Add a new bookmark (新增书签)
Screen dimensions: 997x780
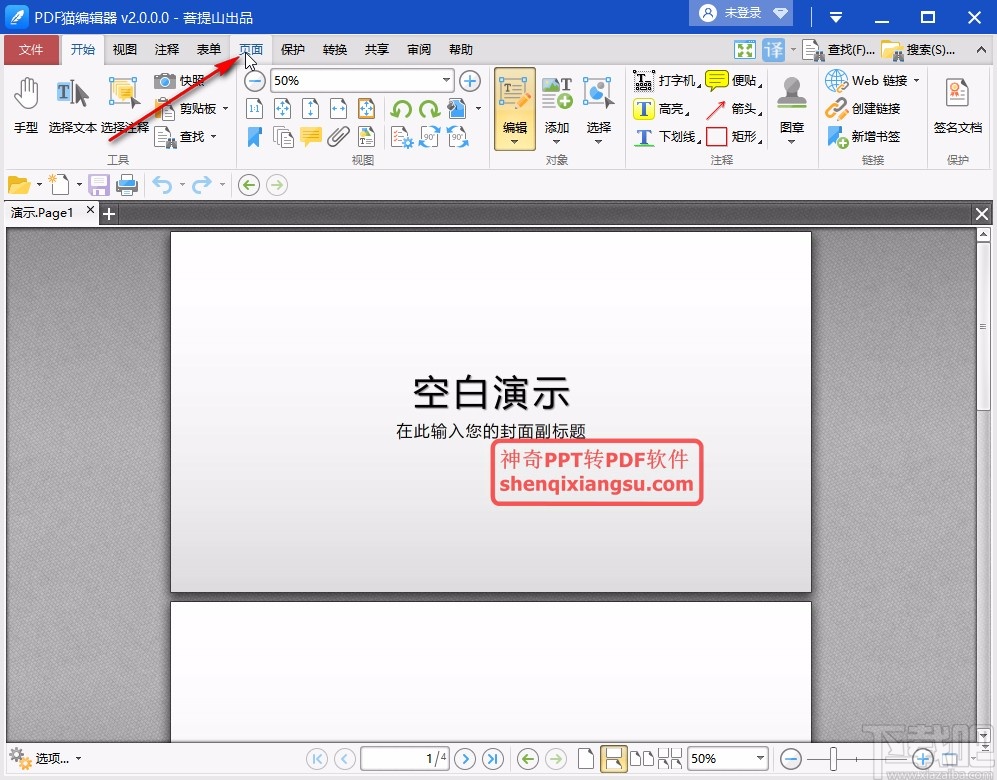[862, 137]
